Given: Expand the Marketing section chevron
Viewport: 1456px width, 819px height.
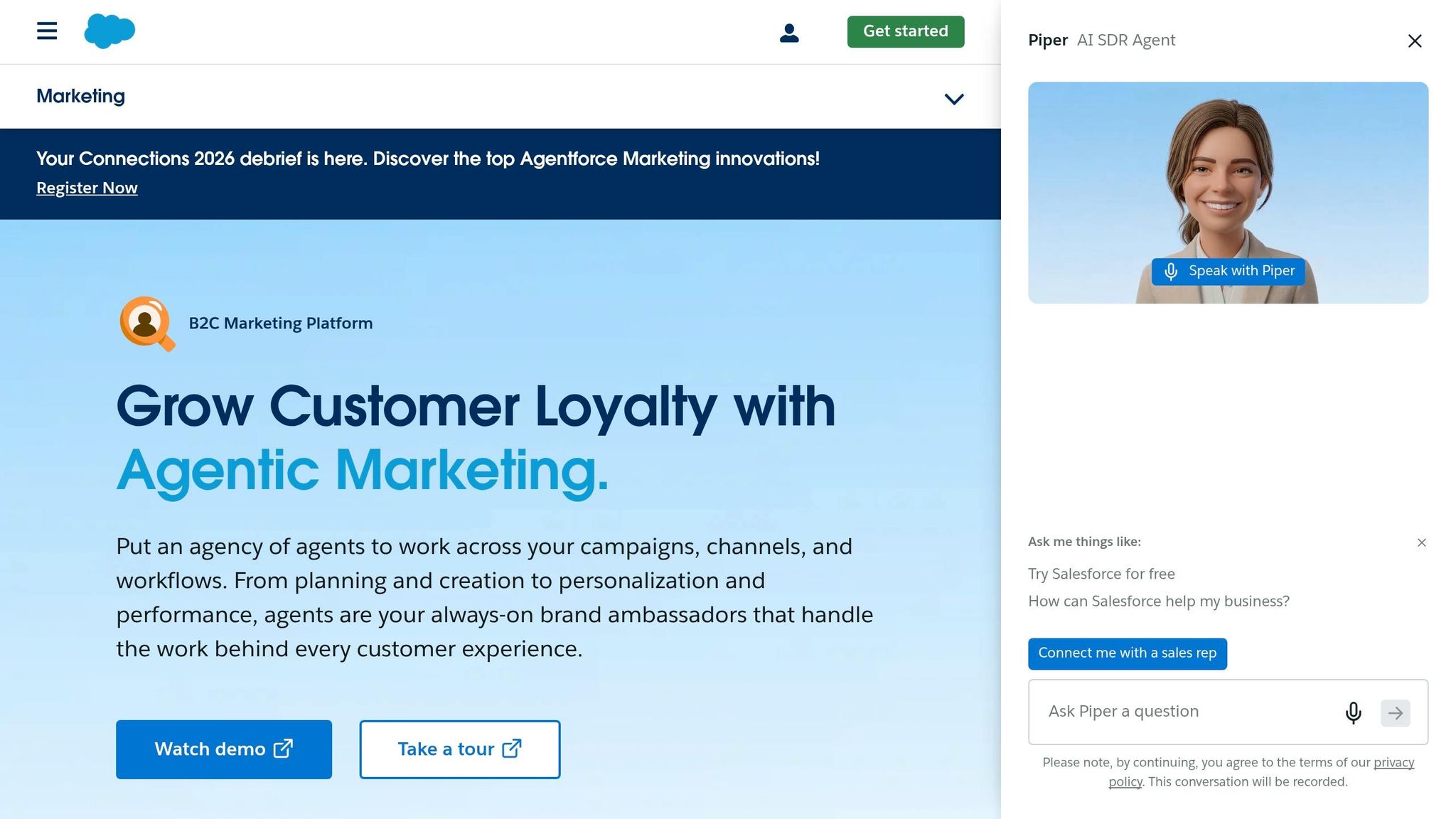Looking at the screenshot, I should 954,99.
